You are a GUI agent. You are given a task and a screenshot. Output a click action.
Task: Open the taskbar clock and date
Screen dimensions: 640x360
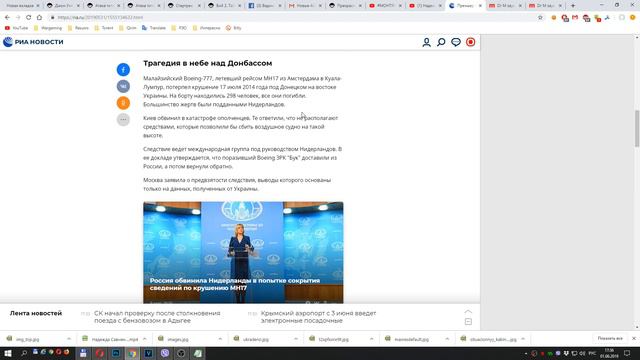coord(609,353)
